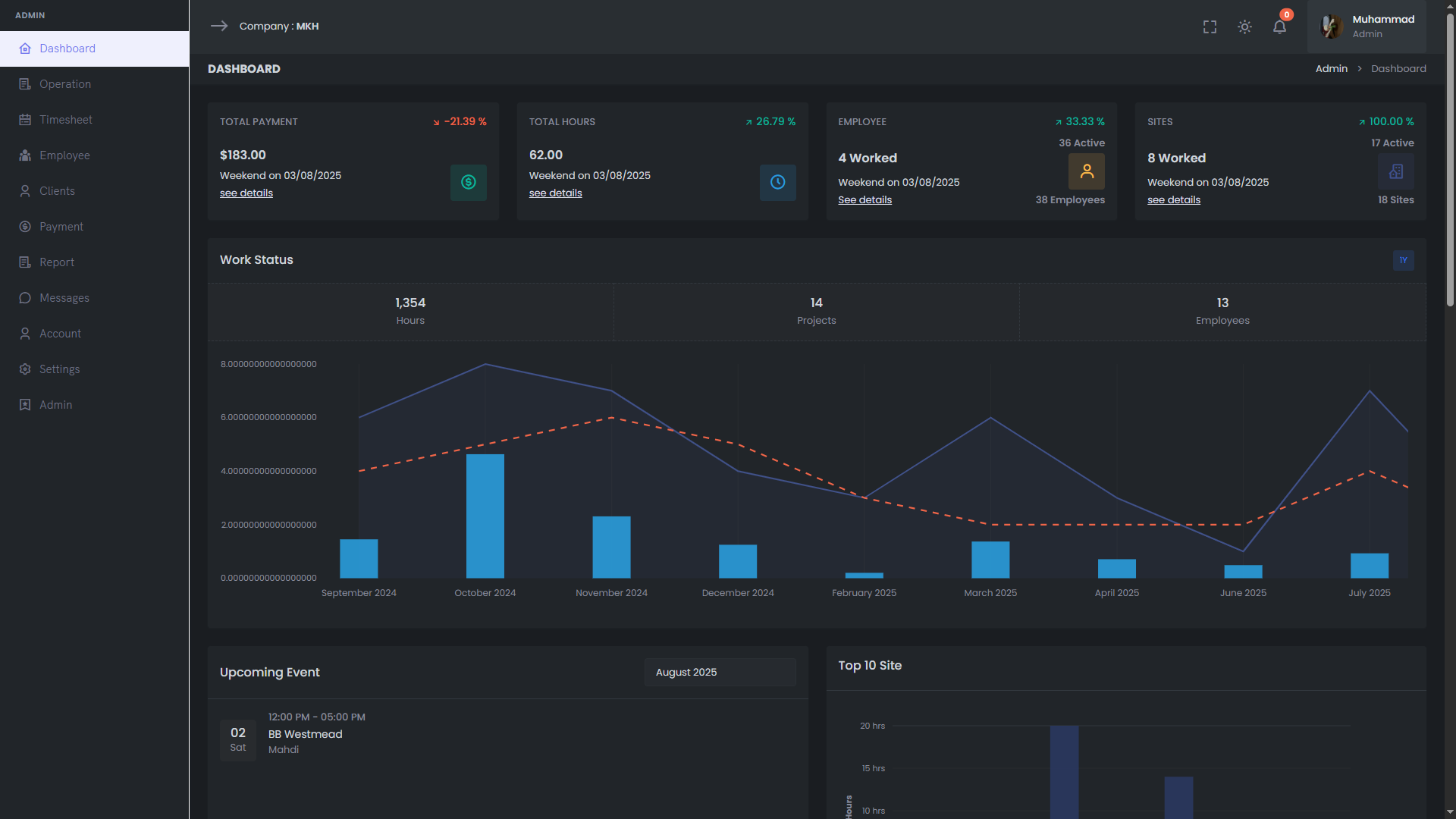The image size is (1456, 819).
Task: Click the Admin breadcrumb link
Action: [1331, 69]
